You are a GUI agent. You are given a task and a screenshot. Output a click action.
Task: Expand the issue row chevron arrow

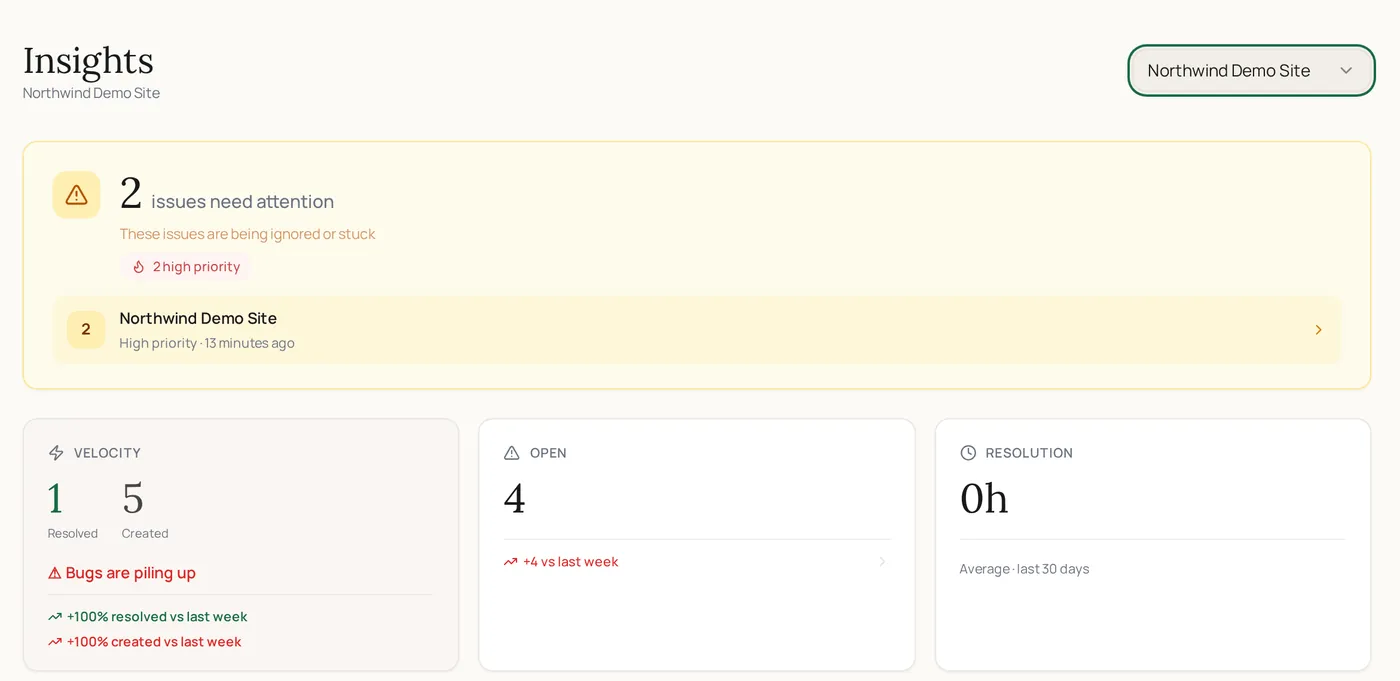[1318, 330]
